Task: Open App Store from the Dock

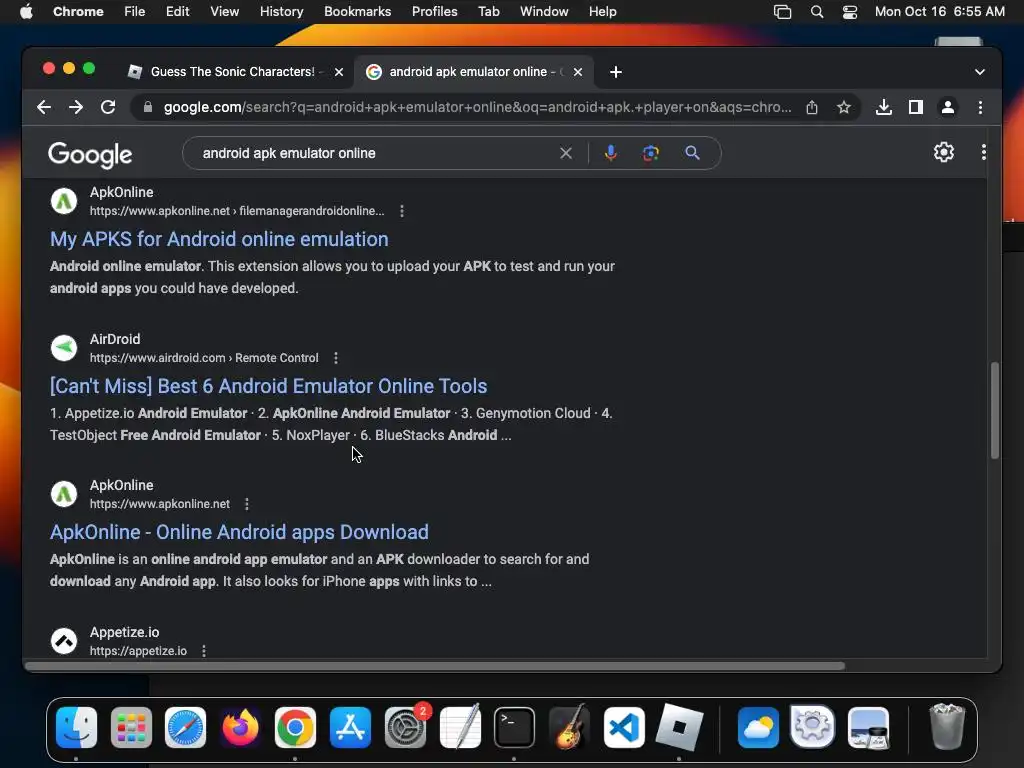Action: (350, 727)
